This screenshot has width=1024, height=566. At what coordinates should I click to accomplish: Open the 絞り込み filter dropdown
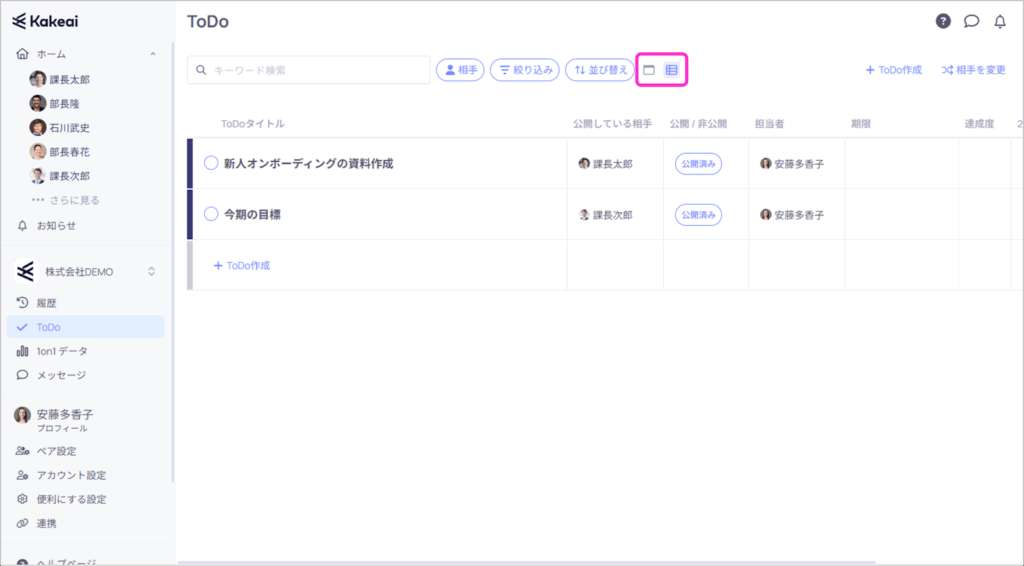click(x=525, y=70)
